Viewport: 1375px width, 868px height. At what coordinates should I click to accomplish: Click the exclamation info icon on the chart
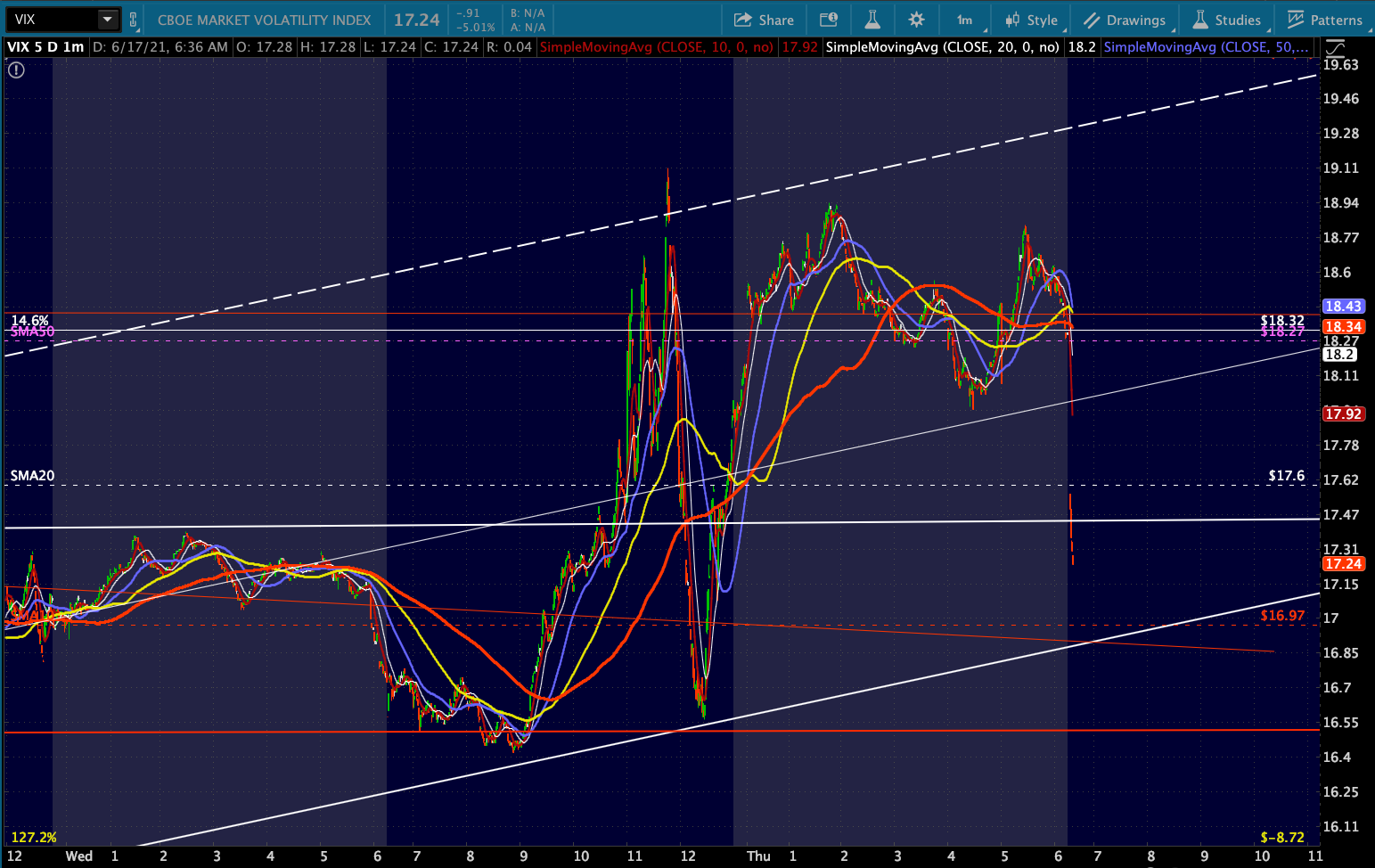(16, 70)
